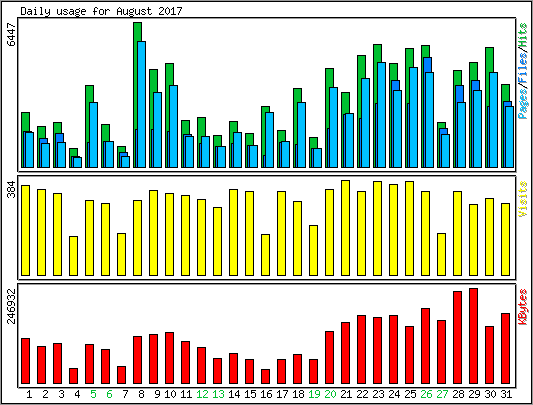Select day label 23 on the x-axis
The height and width of the screenshot is (405, 533).
pyautogui.click(x=378, y=394)
